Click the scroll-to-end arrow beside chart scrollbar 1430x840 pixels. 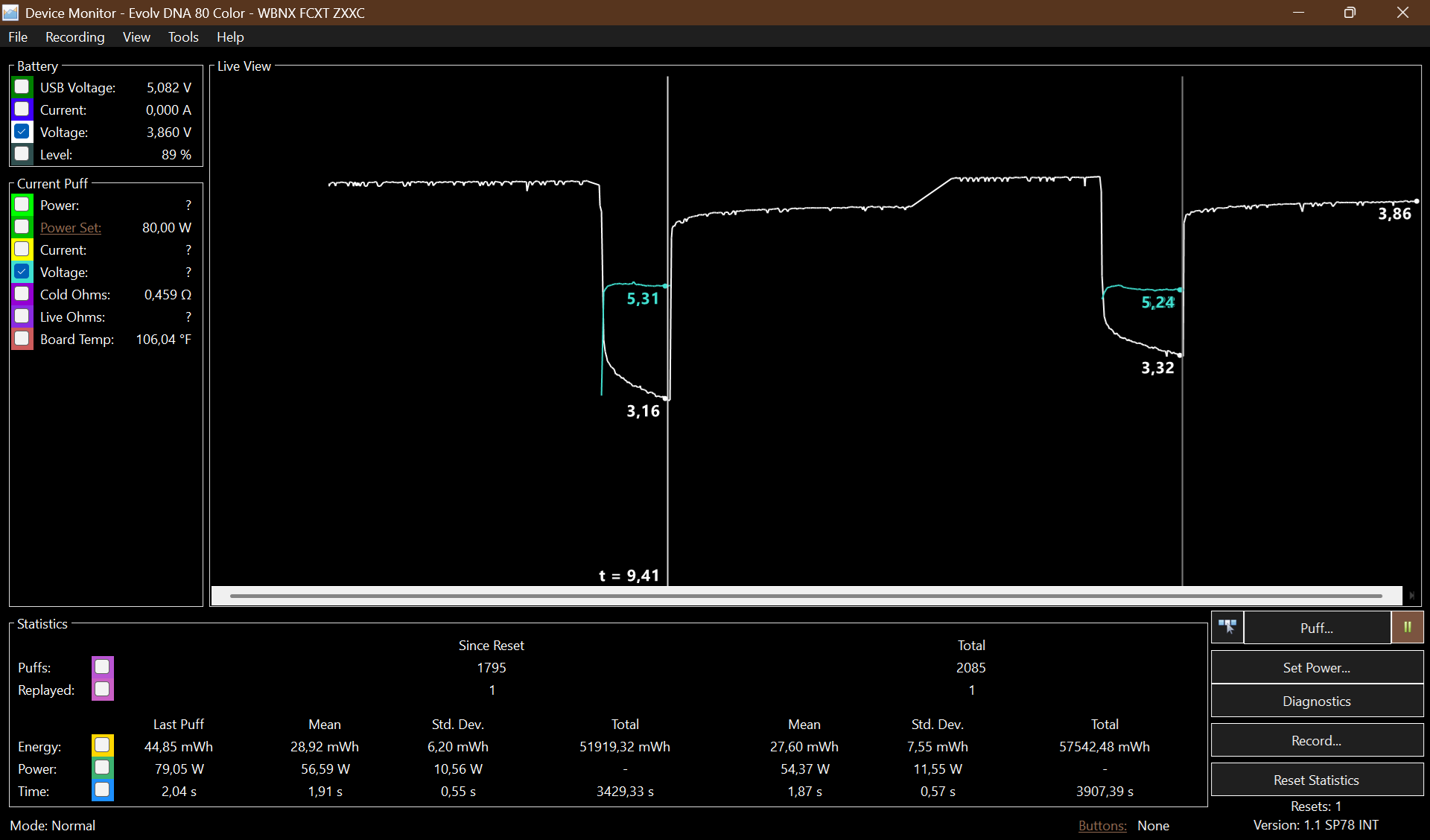(x=1411, y=596)
